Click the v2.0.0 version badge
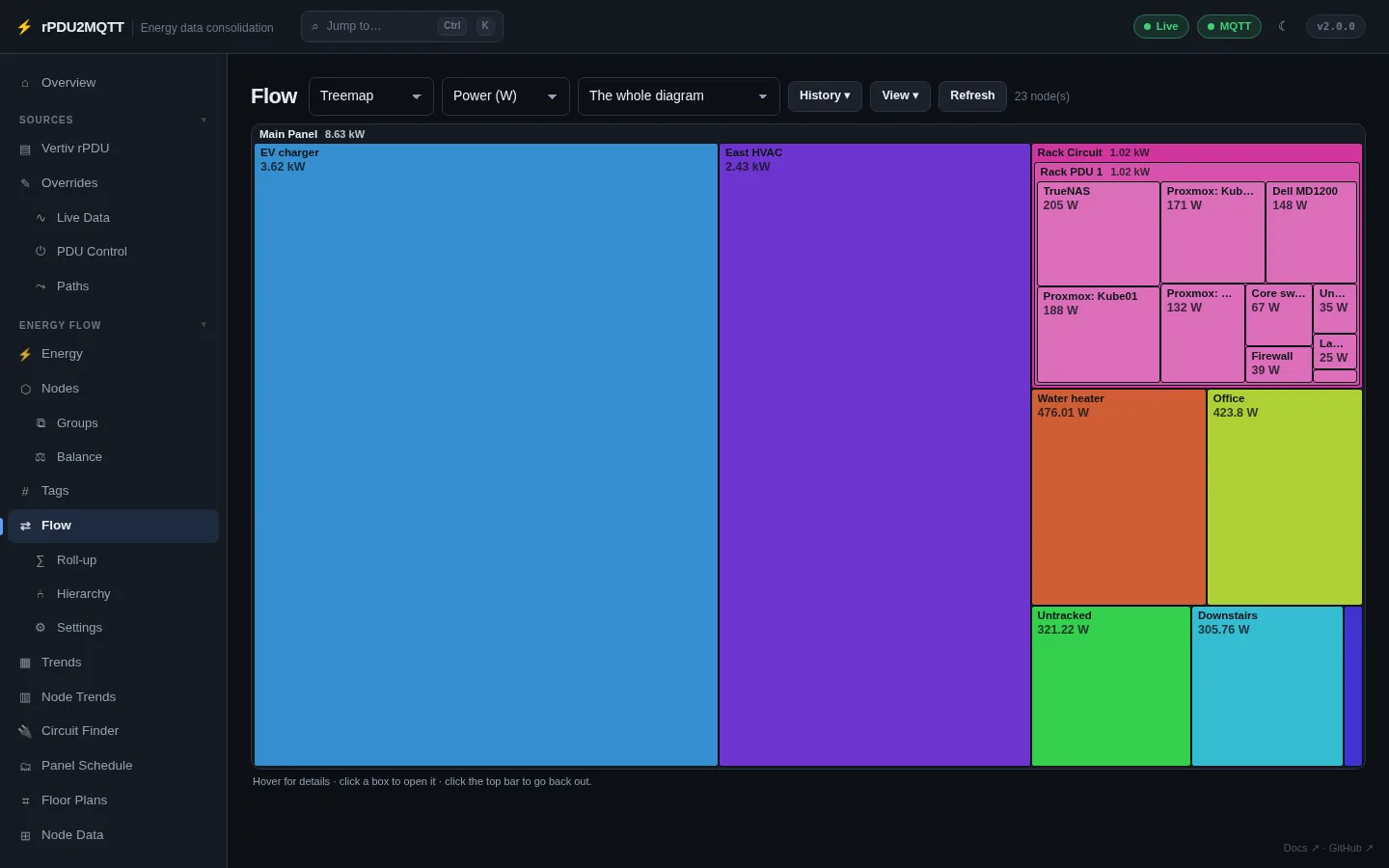 (x=1336, y=26)
